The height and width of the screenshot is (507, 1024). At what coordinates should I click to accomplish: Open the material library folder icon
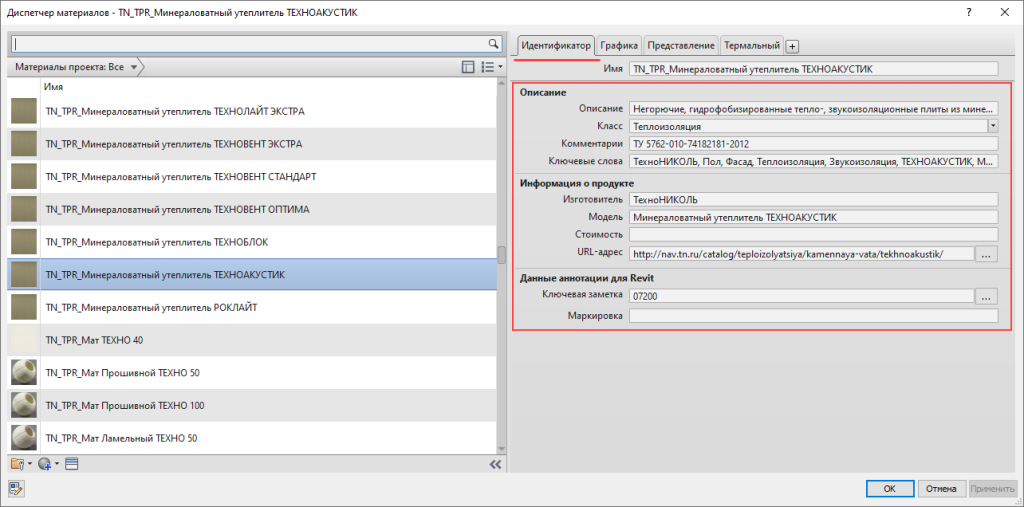[x=17, y=464]
